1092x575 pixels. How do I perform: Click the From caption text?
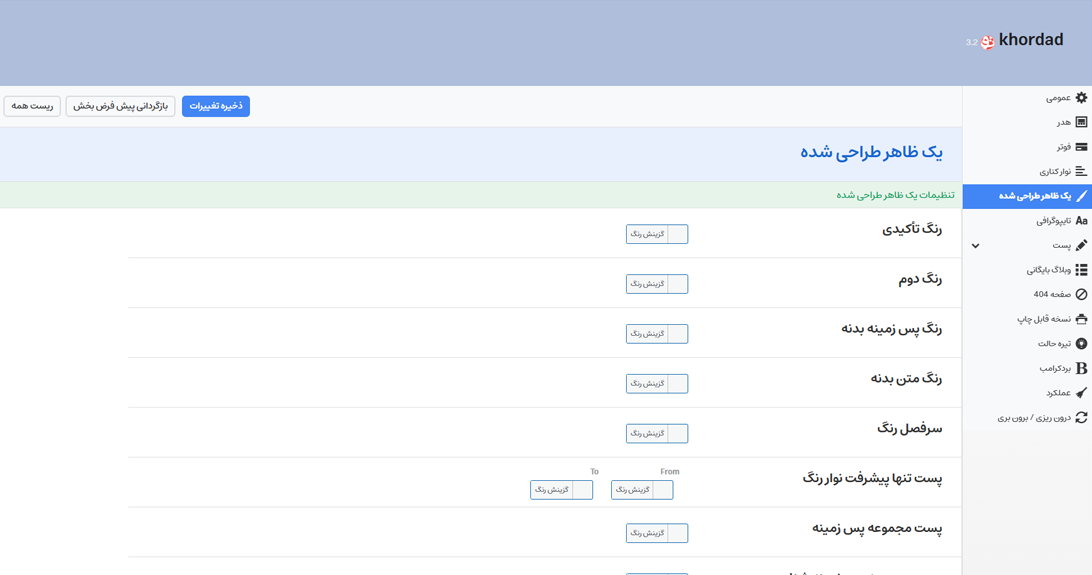670,471
